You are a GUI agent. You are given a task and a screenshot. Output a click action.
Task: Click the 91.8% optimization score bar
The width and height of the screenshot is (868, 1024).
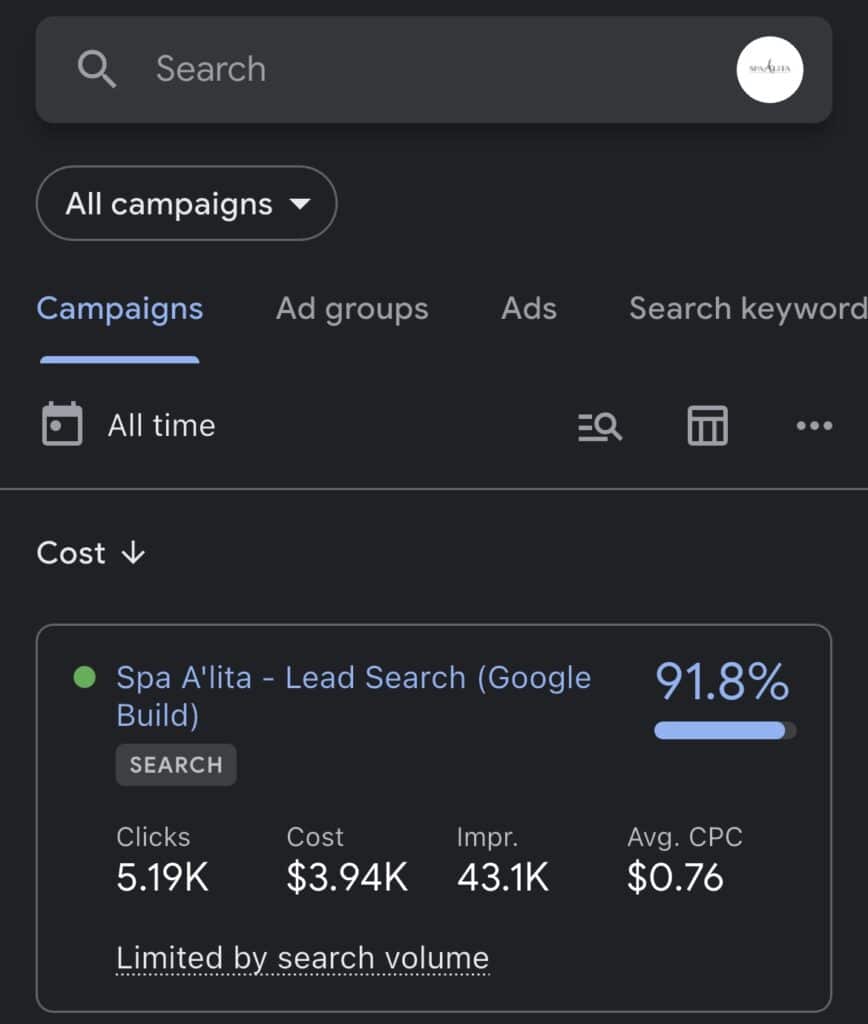[725, 730]
